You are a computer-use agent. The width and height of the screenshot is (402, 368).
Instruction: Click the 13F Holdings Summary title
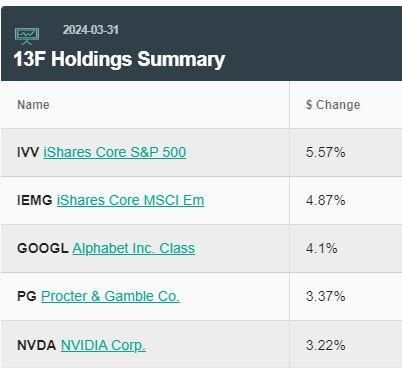point(119,59)
